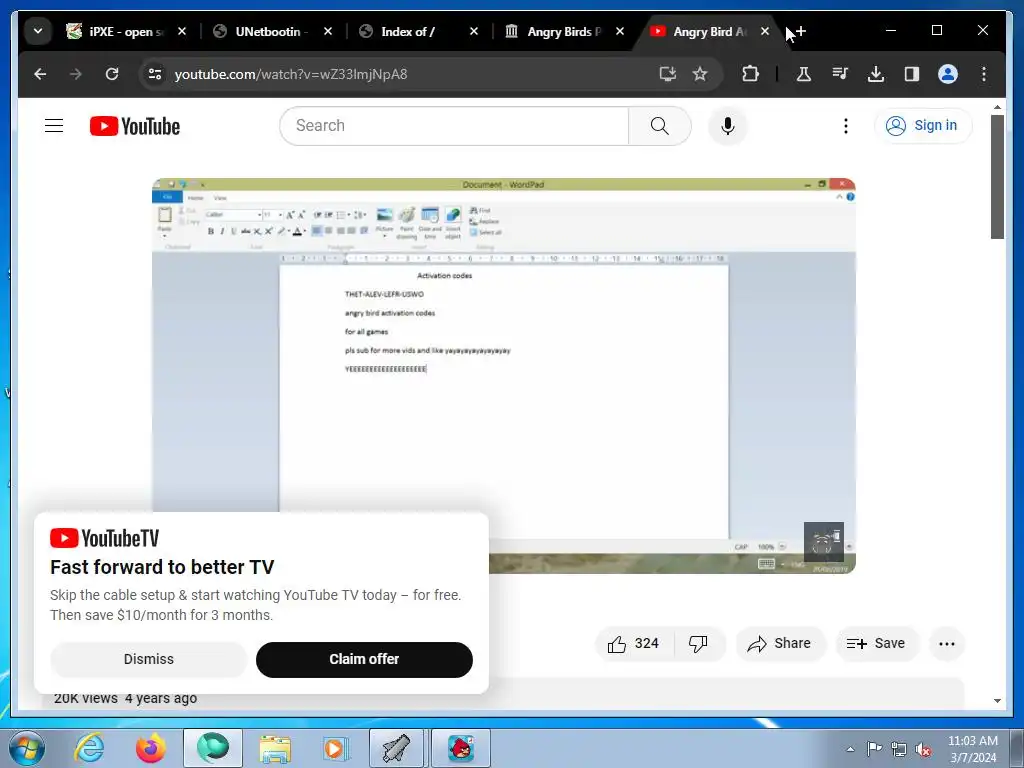Screen dimensions: 1024x768
Task: Open YouTube settings three-dot menu
Action: pos(846,126)
